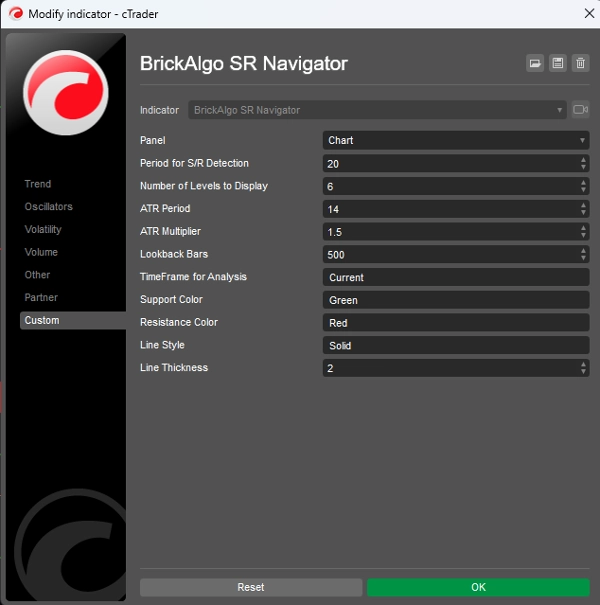Open the Panel dropdown showing Chart

[456, 140]
